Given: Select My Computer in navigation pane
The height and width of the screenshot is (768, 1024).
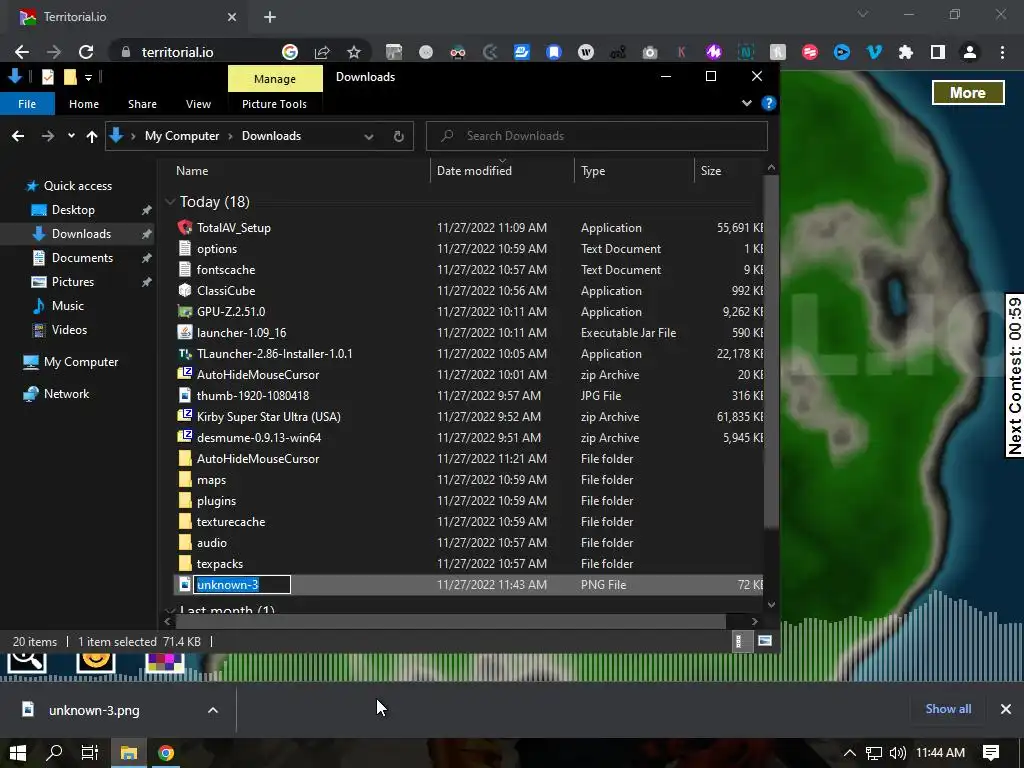Looking at the screenshot, I should point(81,362).
